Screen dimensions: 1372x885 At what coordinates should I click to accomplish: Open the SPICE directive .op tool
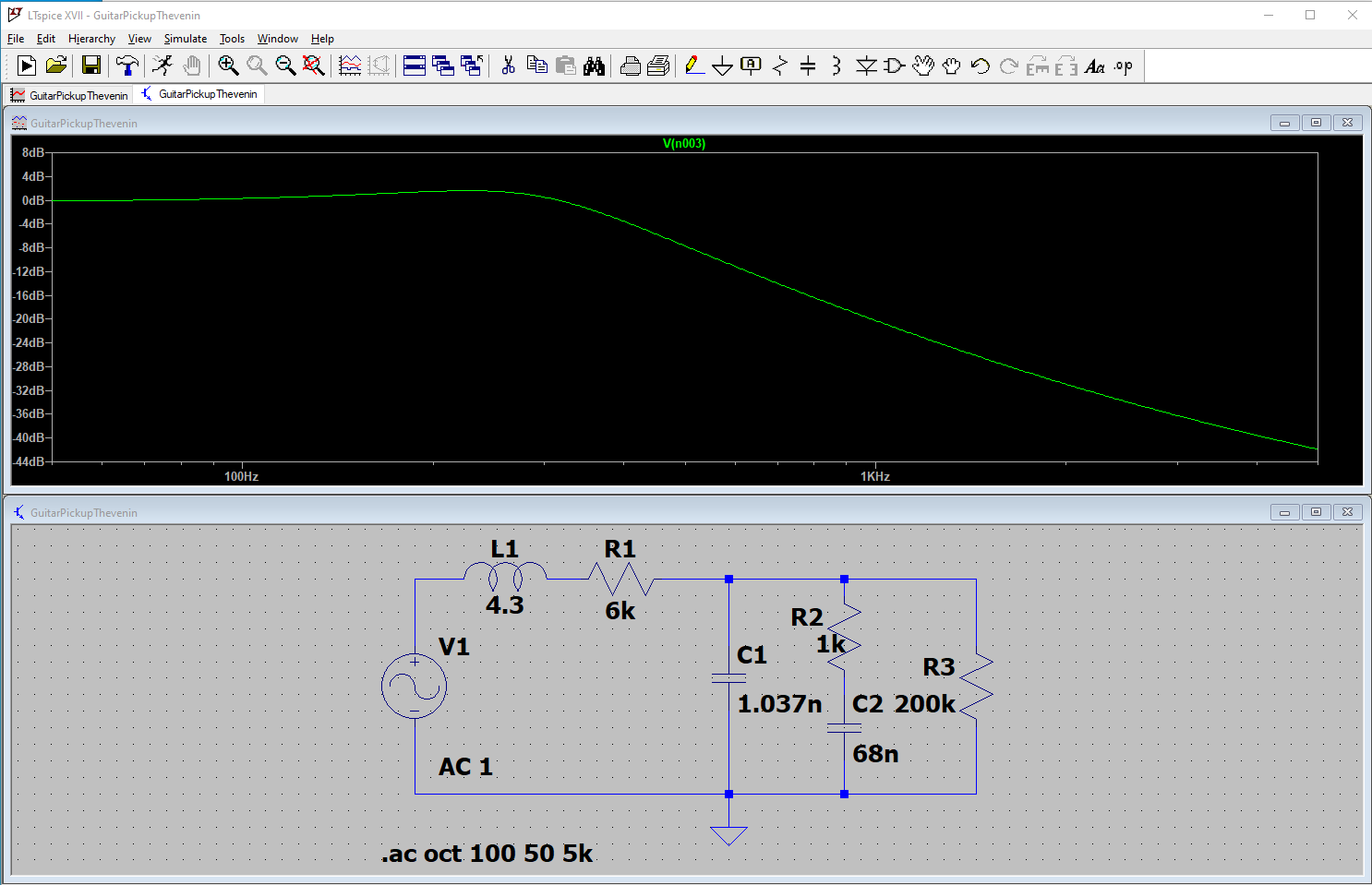pyautogui.click(x=1123, y=66)
